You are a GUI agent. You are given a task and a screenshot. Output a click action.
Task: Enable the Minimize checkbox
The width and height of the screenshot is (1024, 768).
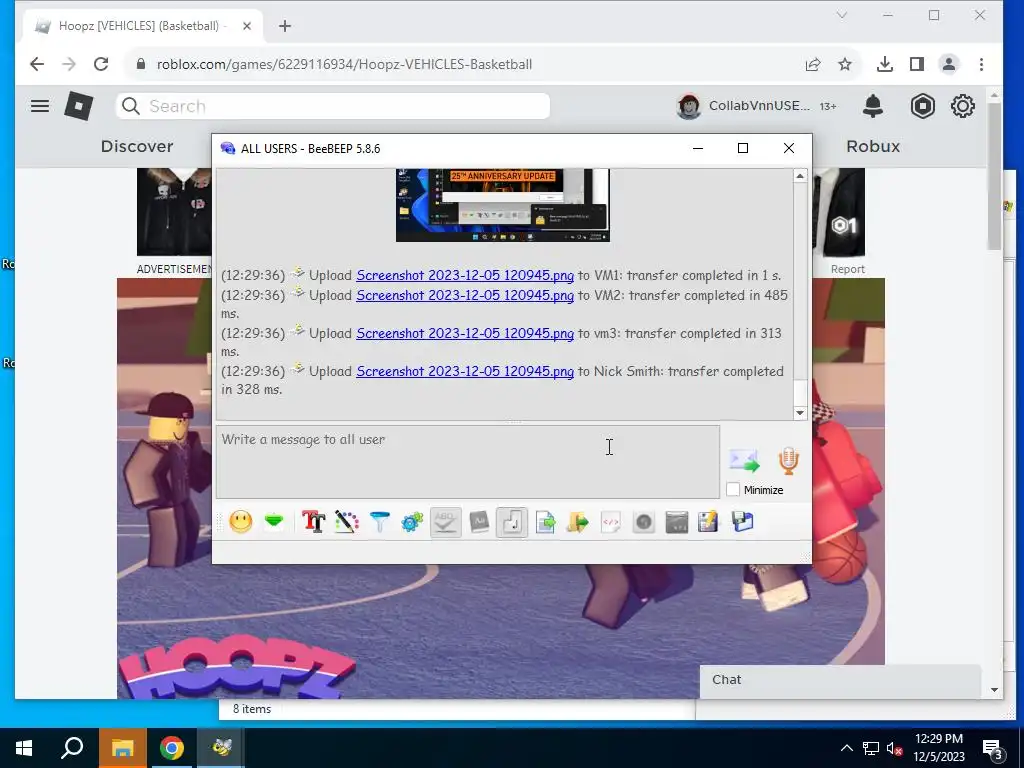(733, 490)
